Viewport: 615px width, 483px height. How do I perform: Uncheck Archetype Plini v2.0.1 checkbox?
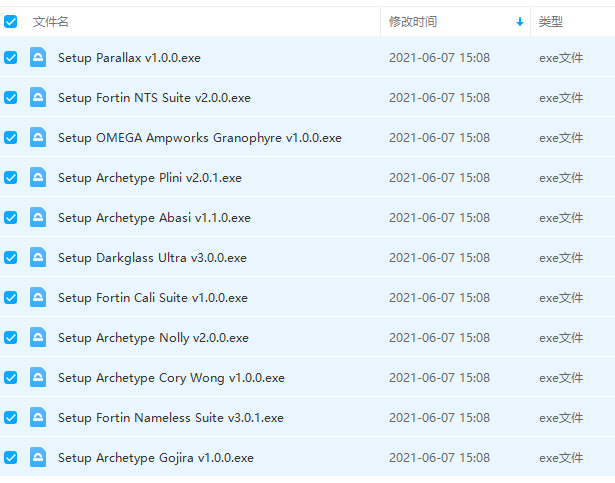coord(11,178)
